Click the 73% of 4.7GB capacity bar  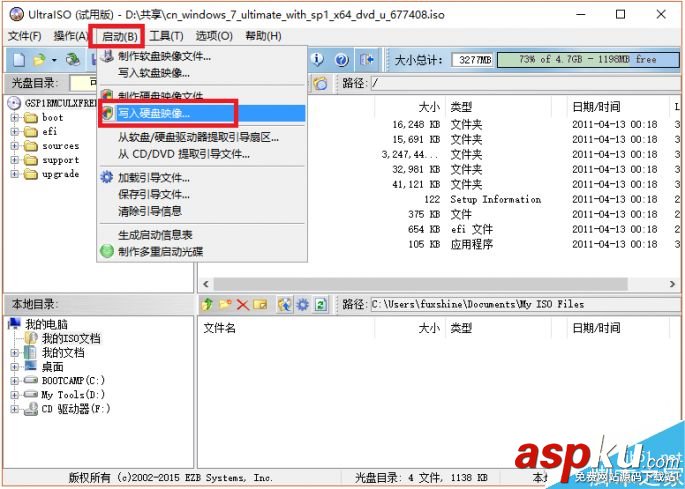tap(588, 59)
